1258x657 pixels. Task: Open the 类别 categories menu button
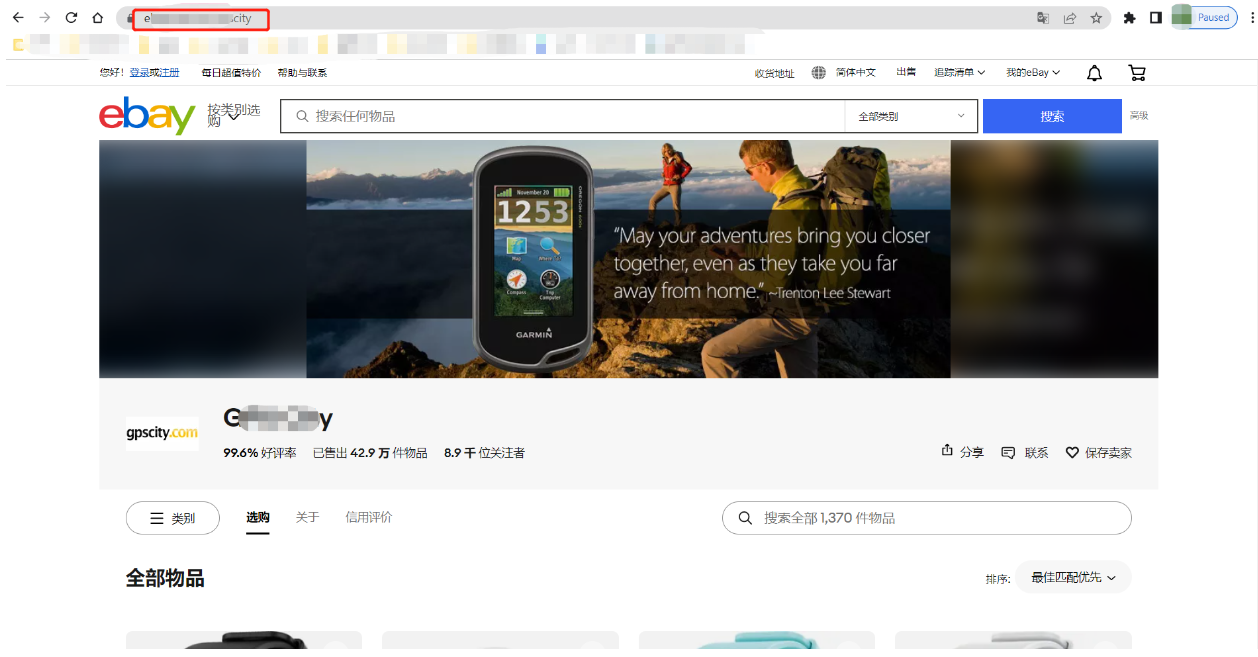[x=173, y=518]
